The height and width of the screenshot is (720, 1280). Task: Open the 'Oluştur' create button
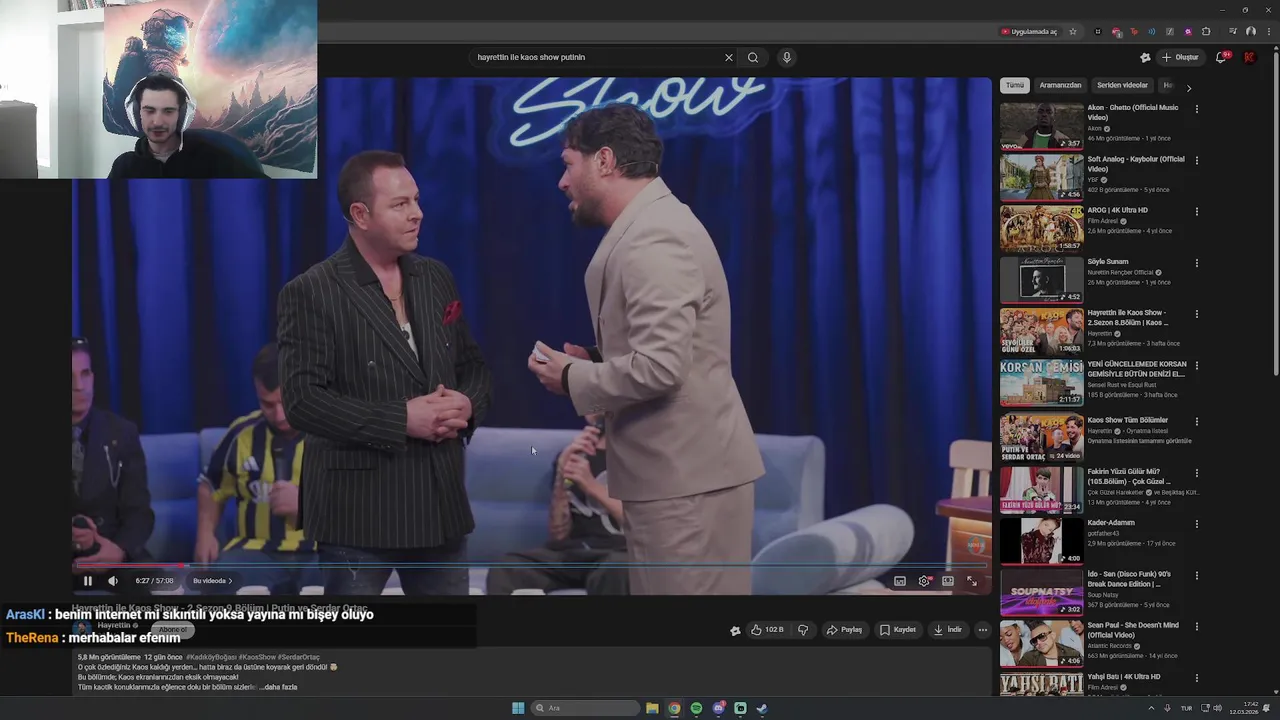click(x=1180, y=57)
